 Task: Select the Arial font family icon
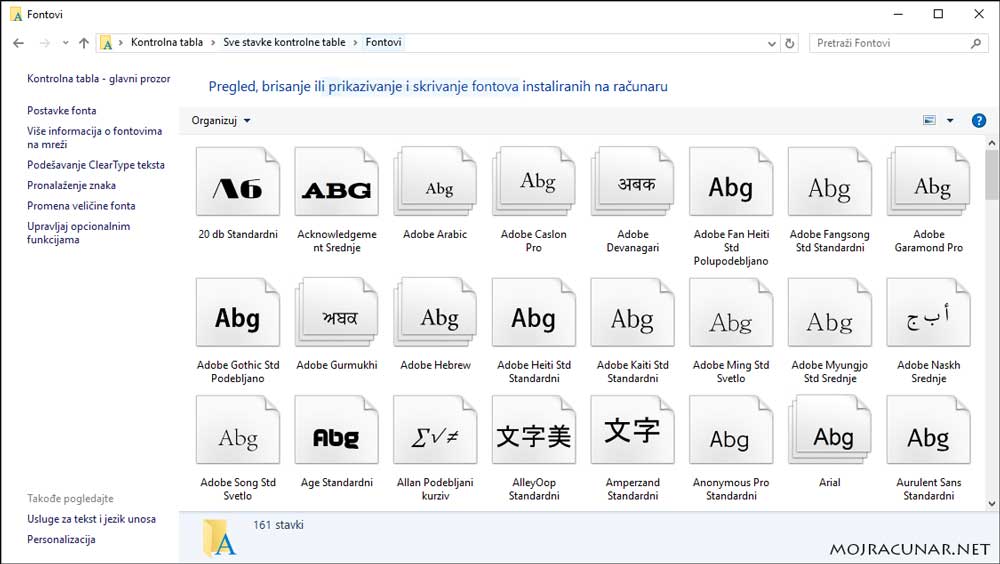830,430
